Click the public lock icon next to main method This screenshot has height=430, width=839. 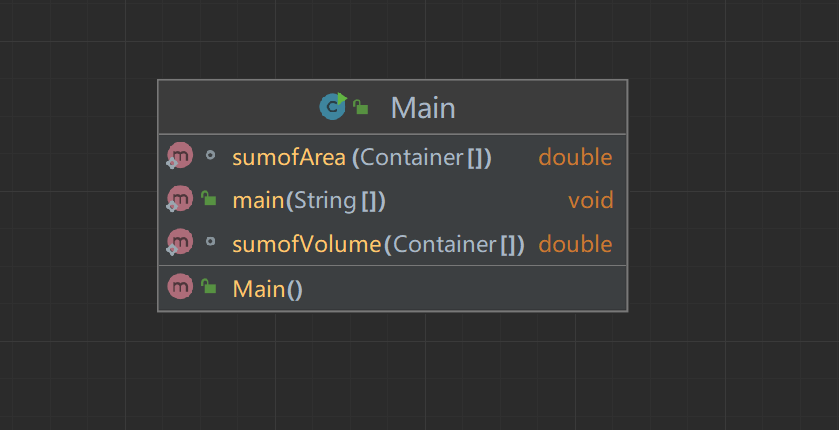[209, 199]
